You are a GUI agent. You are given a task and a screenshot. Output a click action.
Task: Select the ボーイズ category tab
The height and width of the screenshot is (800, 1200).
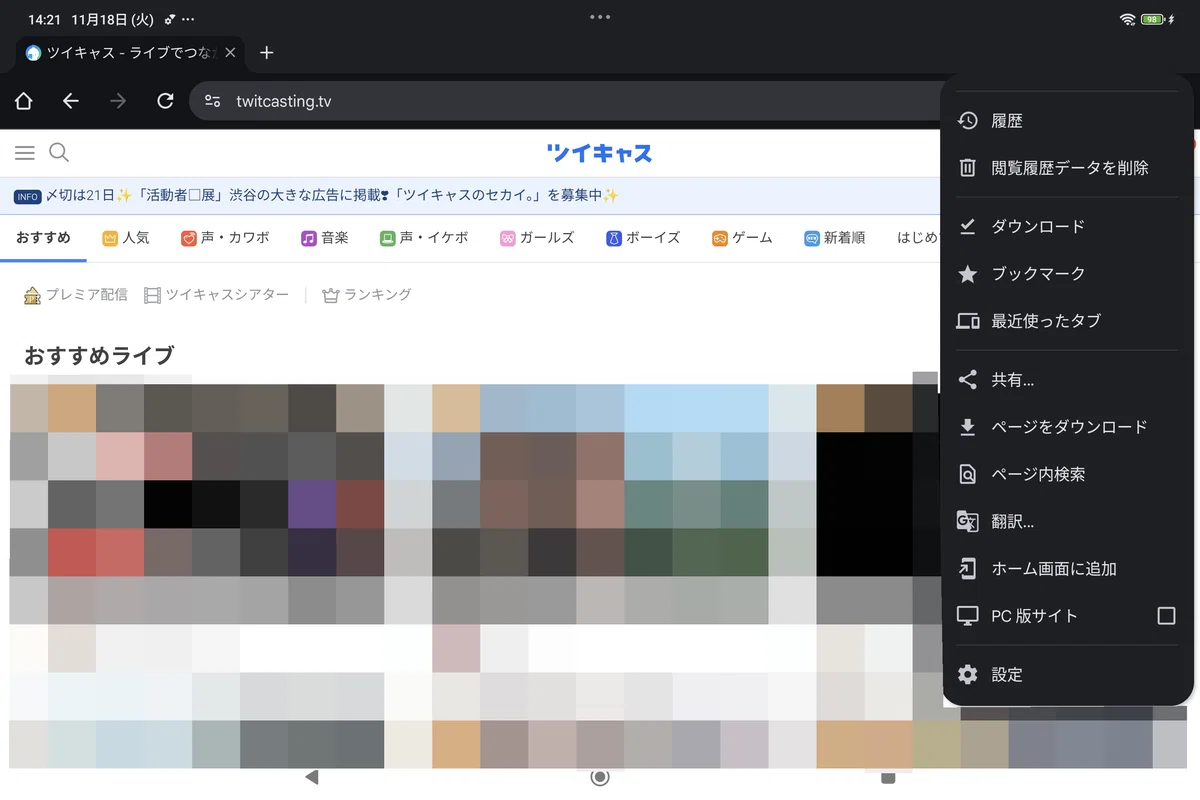[643, 238]
